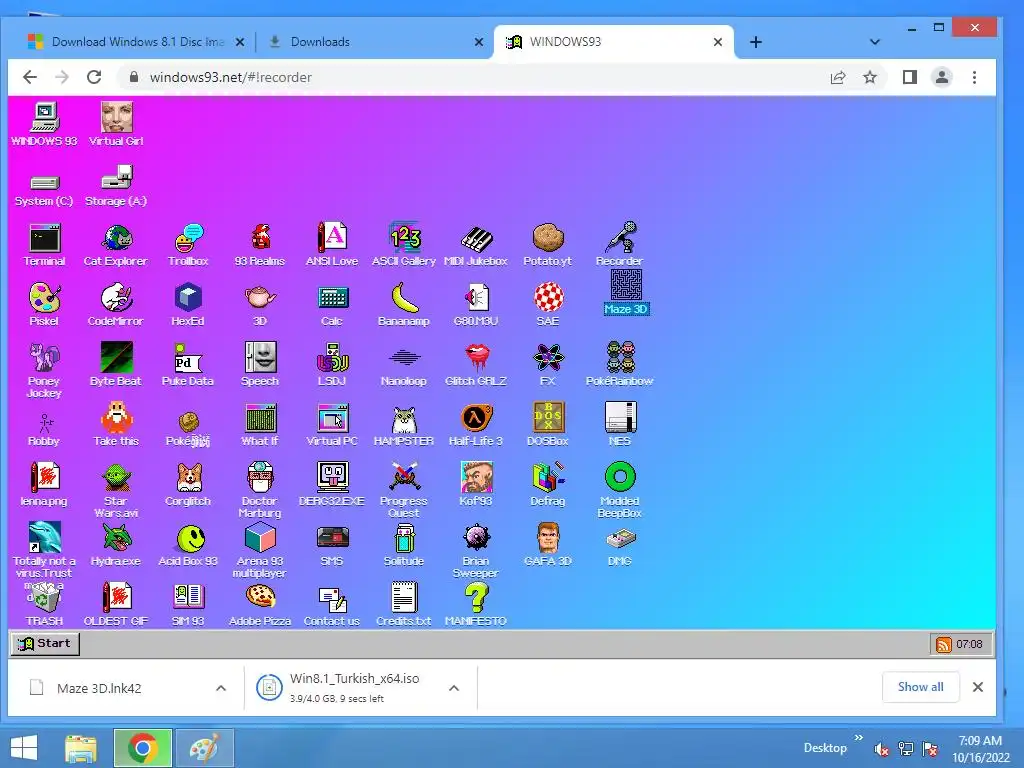Open the NES emulator icon
1024x768 pixels.
pyautogui.click(x=619, y=424)
